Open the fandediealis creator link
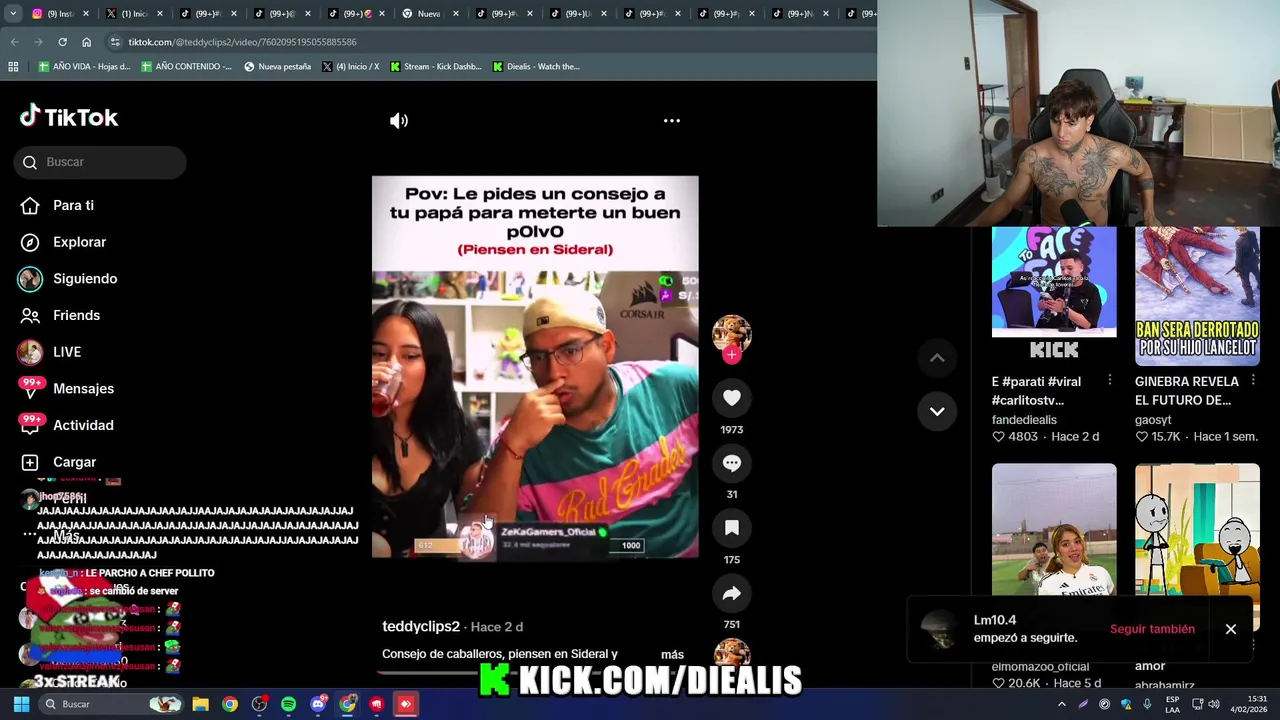The height and width of the screenshot is (720, 1280). [x=1024, y=420]
